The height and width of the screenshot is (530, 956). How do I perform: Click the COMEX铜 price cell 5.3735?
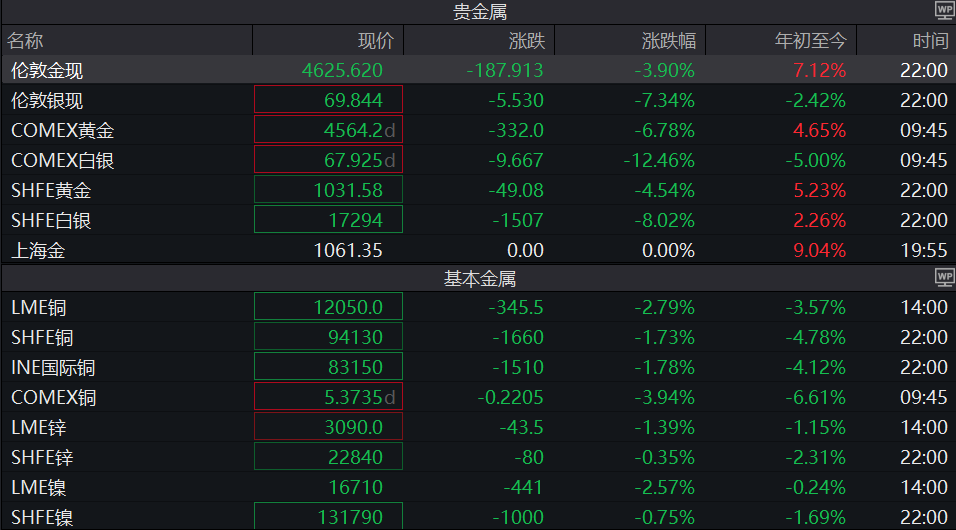(x=328, y=398)
